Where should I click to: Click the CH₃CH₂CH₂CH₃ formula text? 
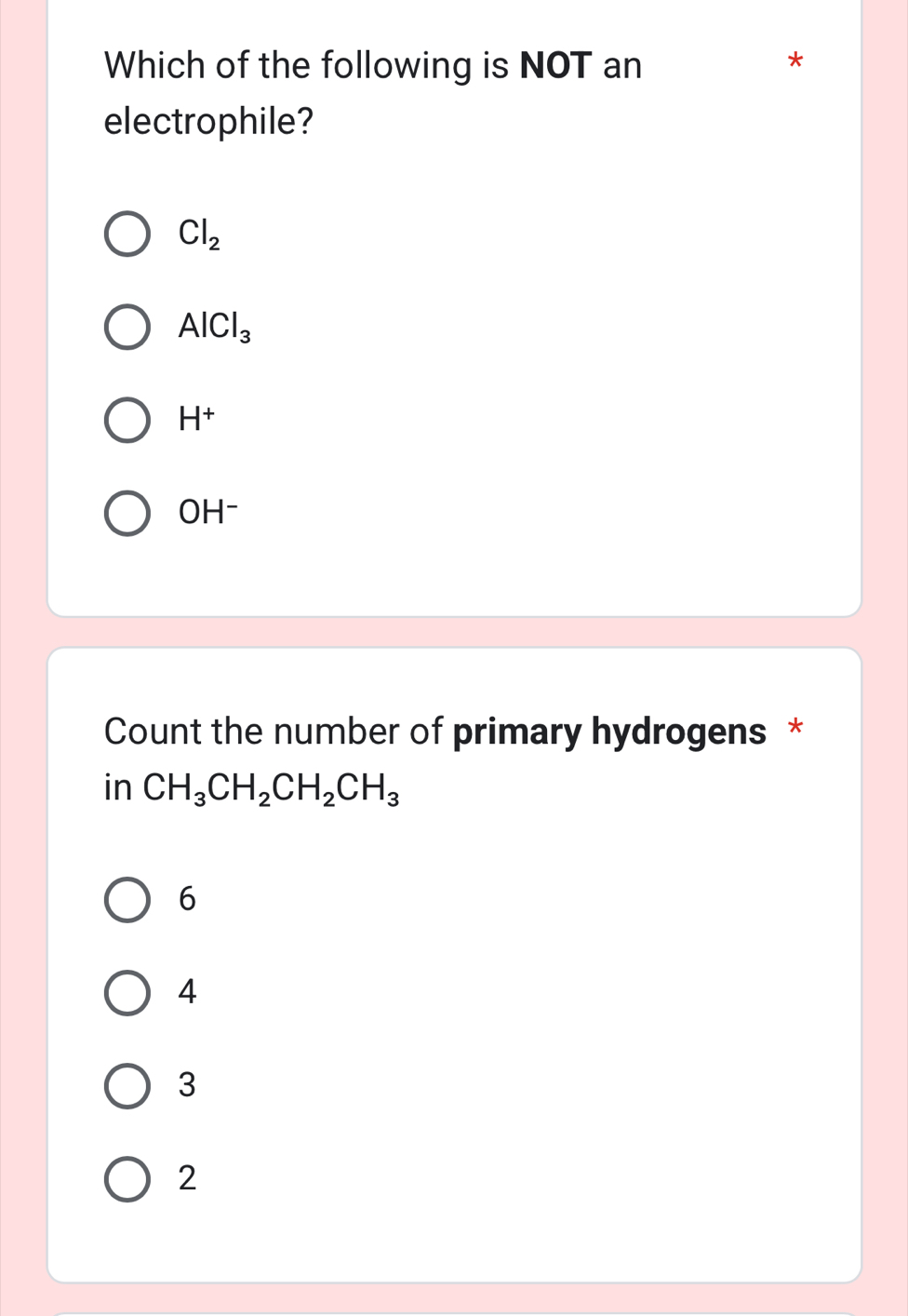pyautogui.click(x=271, y=789)
